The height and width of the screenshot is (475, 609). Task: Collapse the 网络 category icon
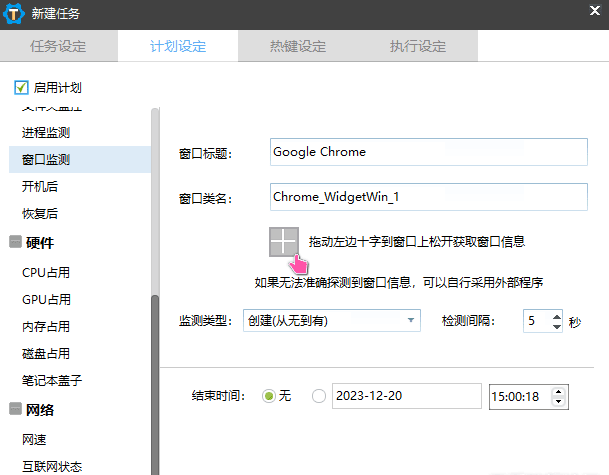15,409
